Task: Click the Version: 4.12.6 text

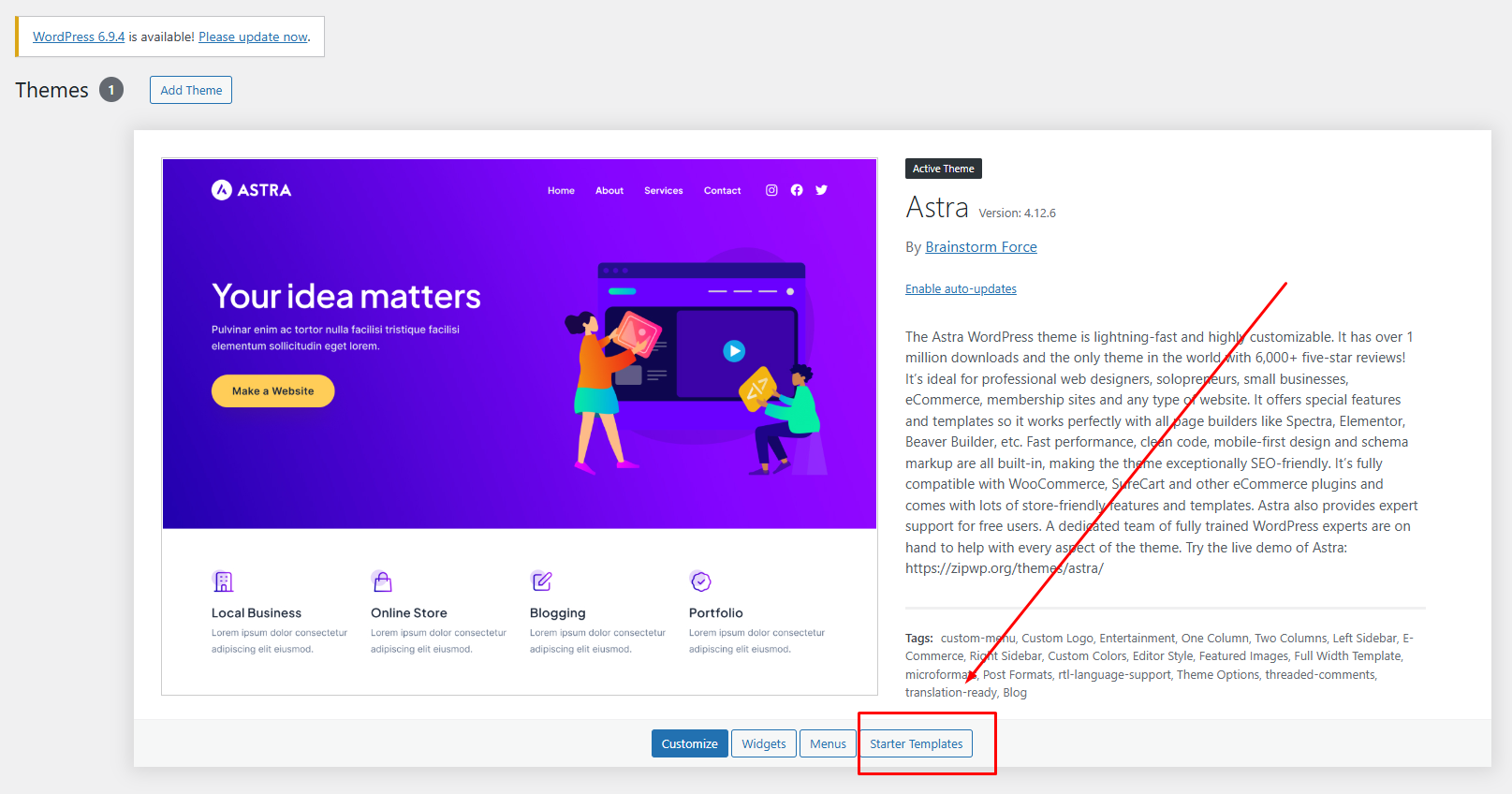Action: (x=1018, y=213)
